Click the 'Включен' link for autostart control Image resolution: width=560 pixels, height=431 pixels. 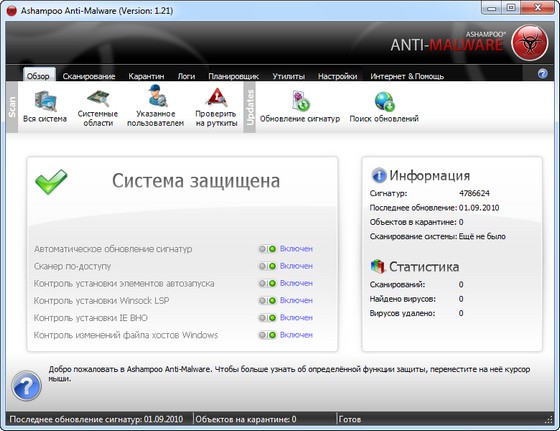296,283
